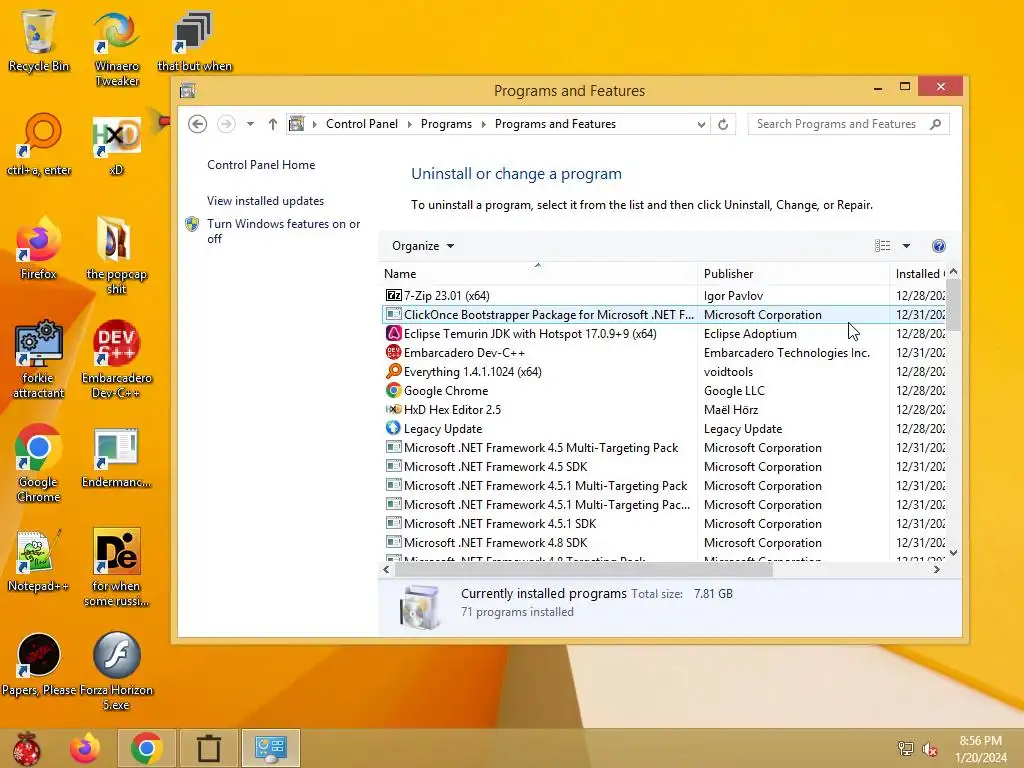Click the trash can taskbar icon
This screenshot has height=768, width=1024.
[x=208, y=748]
